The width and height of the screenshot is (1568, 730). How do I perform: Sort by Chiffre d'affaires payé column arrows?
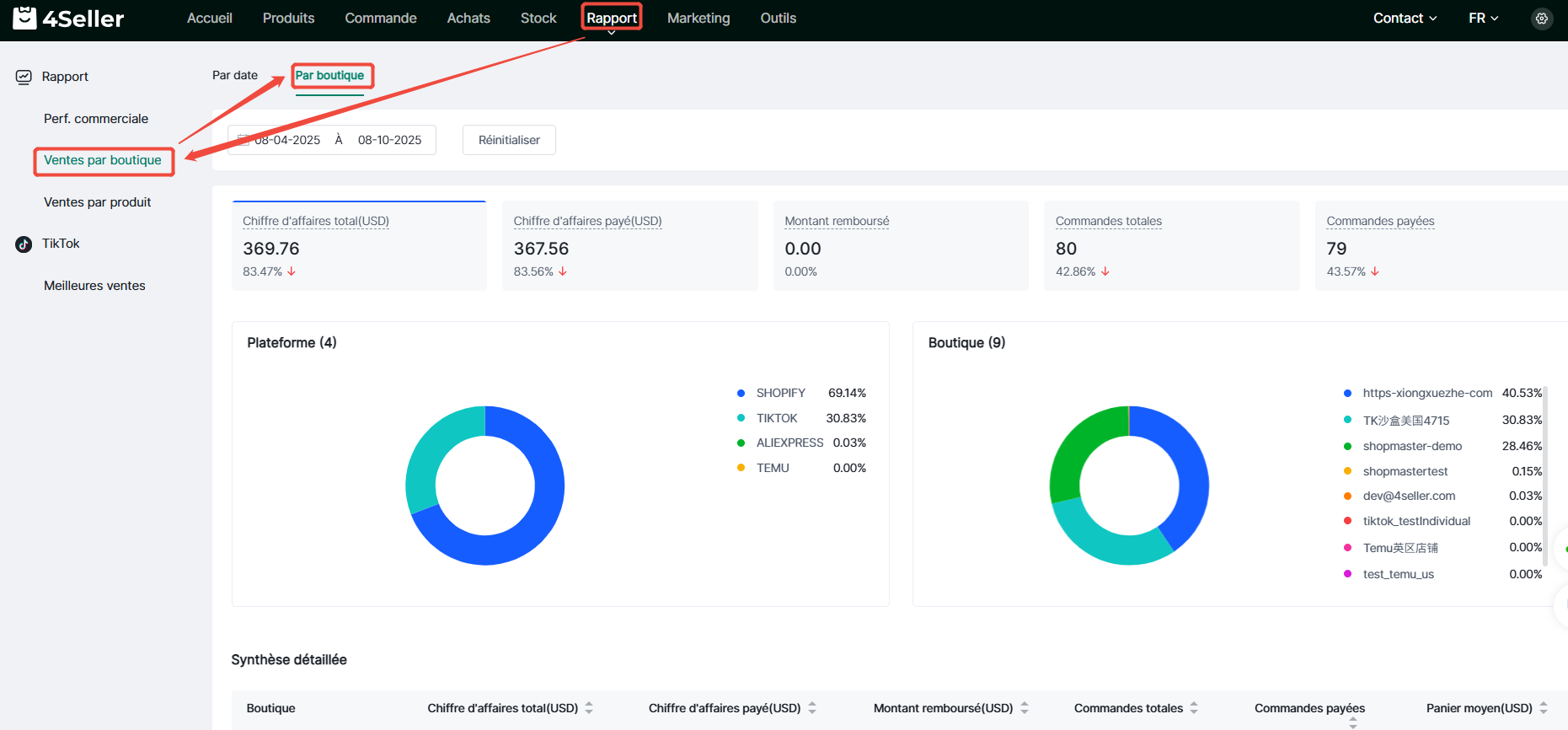pyautogui.click(x=812, y=708)
